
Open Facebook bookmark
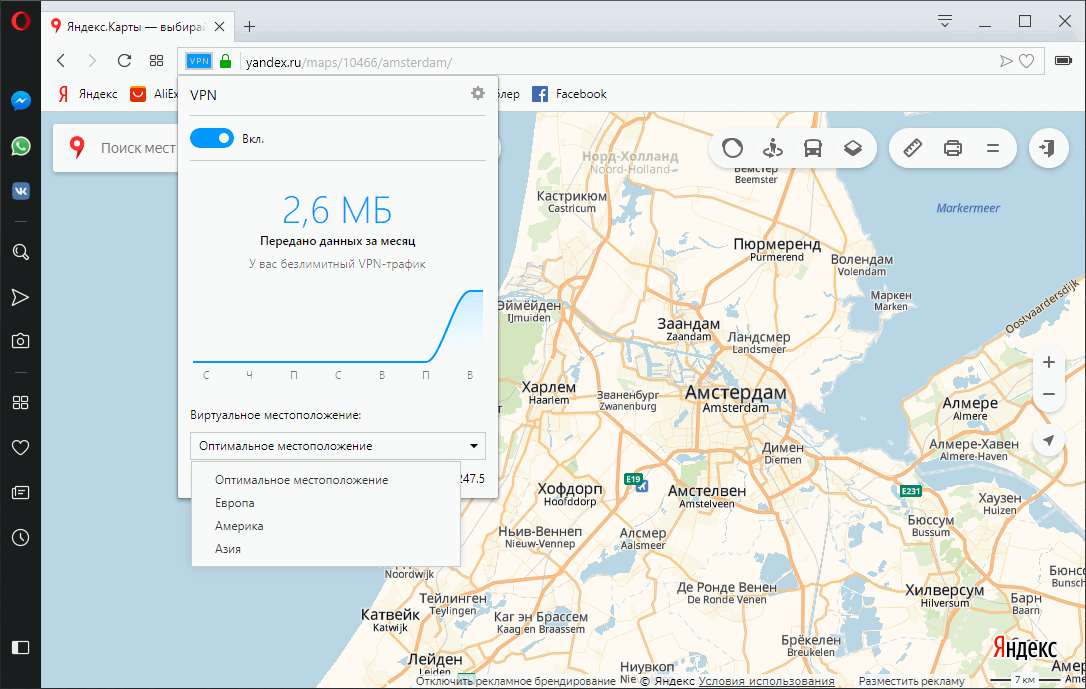tap(569, 94)
